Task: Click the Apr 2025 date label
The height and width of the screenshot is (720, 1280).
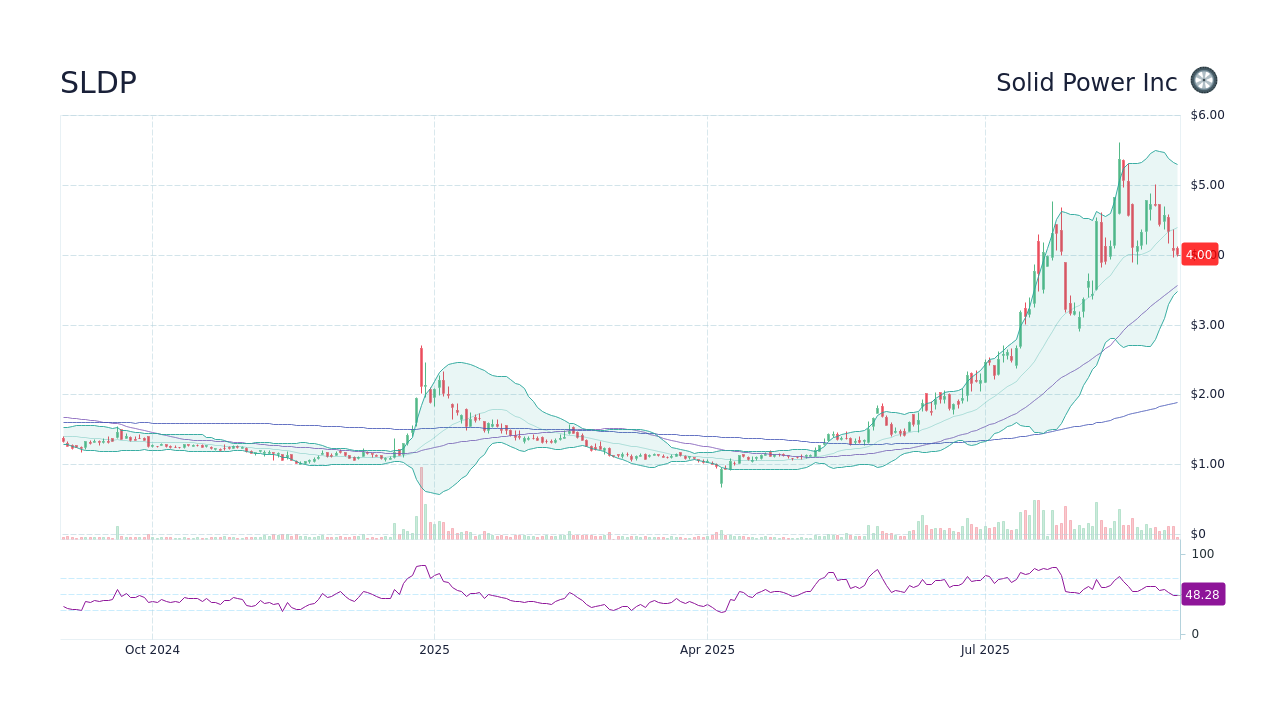Action: click(707, 650)
